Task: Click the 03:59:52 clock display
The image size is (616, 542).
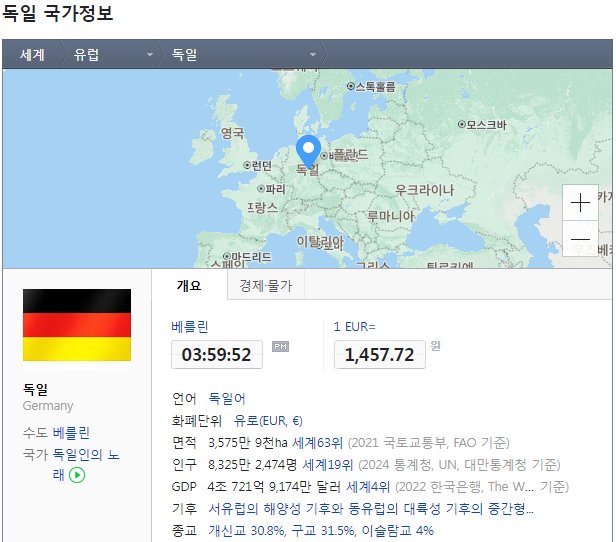Action: tap(216, 354)
